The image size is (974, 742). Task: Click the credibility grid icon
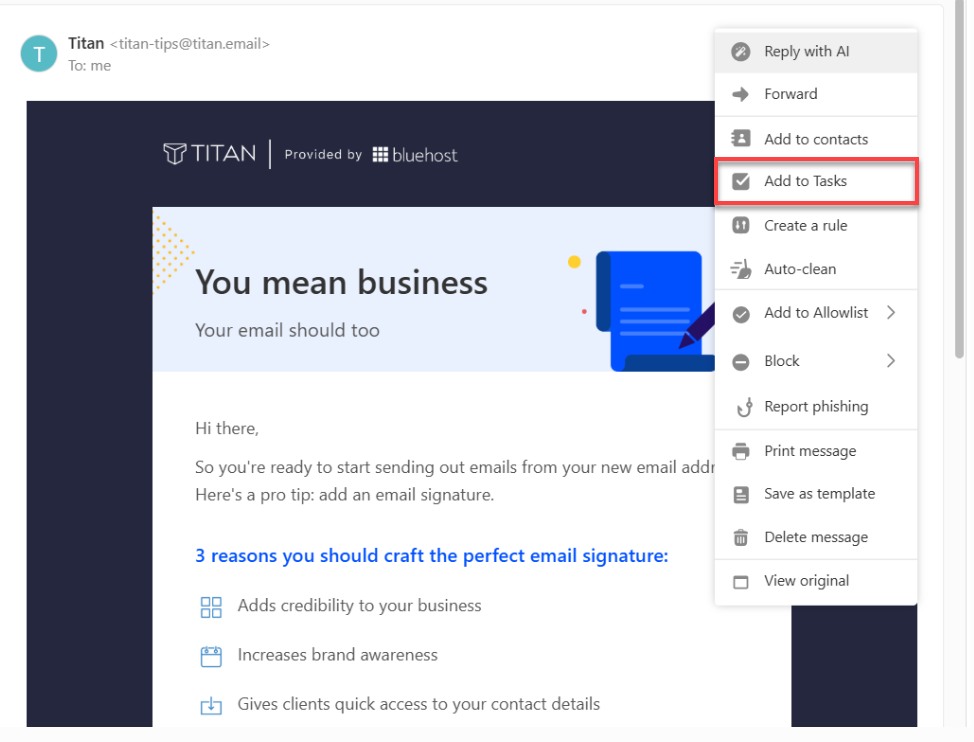211,607
